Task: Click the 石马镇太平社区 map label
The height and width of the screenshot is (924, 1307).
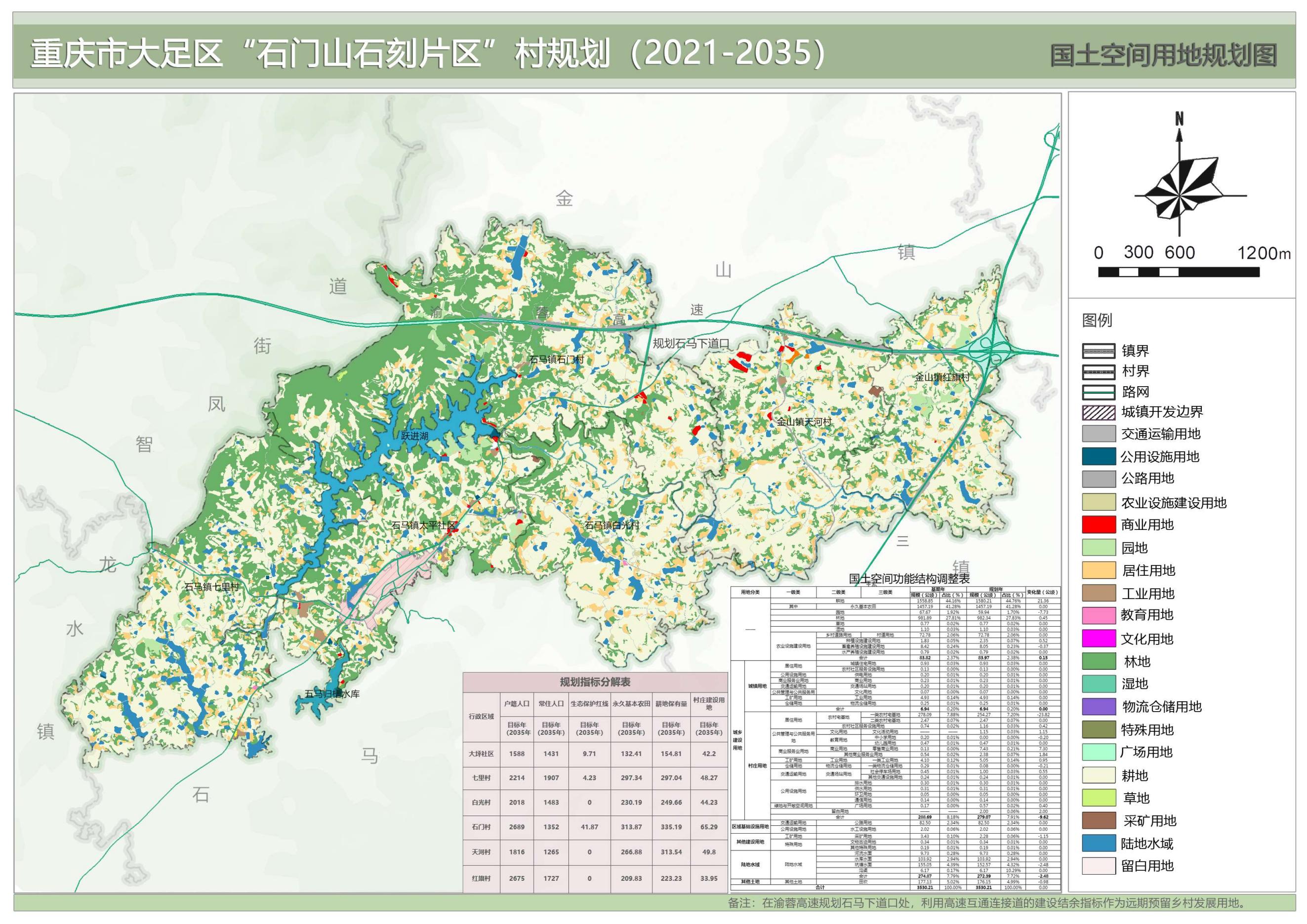Action: pos(424,525)
